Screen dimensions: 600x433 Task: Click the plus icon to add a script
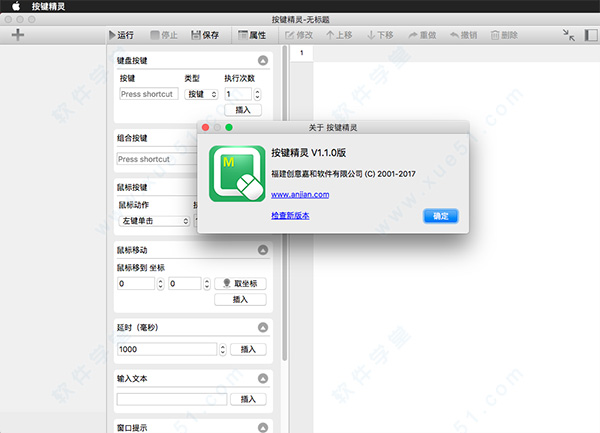coord(18,35)
